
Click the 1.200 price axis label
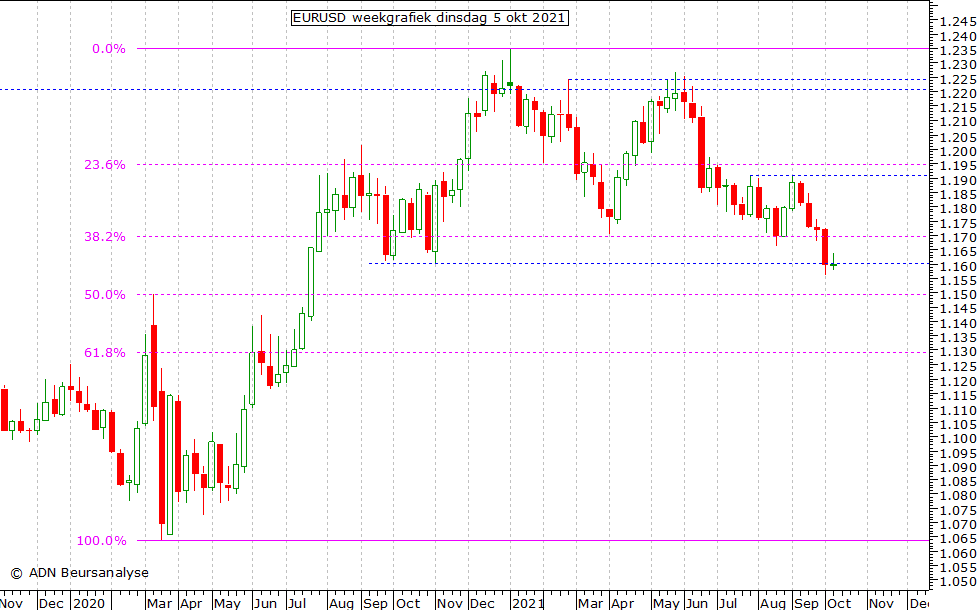click(958, 151)
